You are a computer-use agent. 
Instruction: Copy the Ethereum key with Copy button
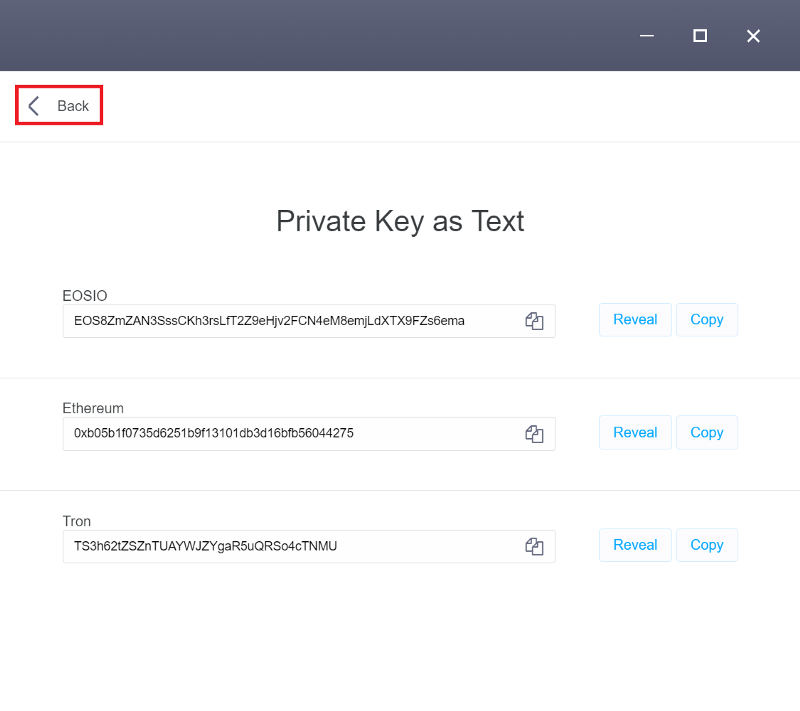[x=707, y=433]
